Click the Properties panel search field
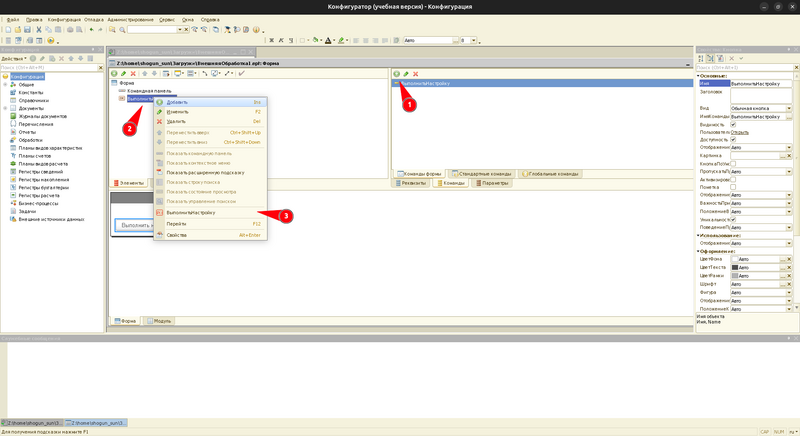The height and width of the screenshot is (436, 800). pos(744,67)
